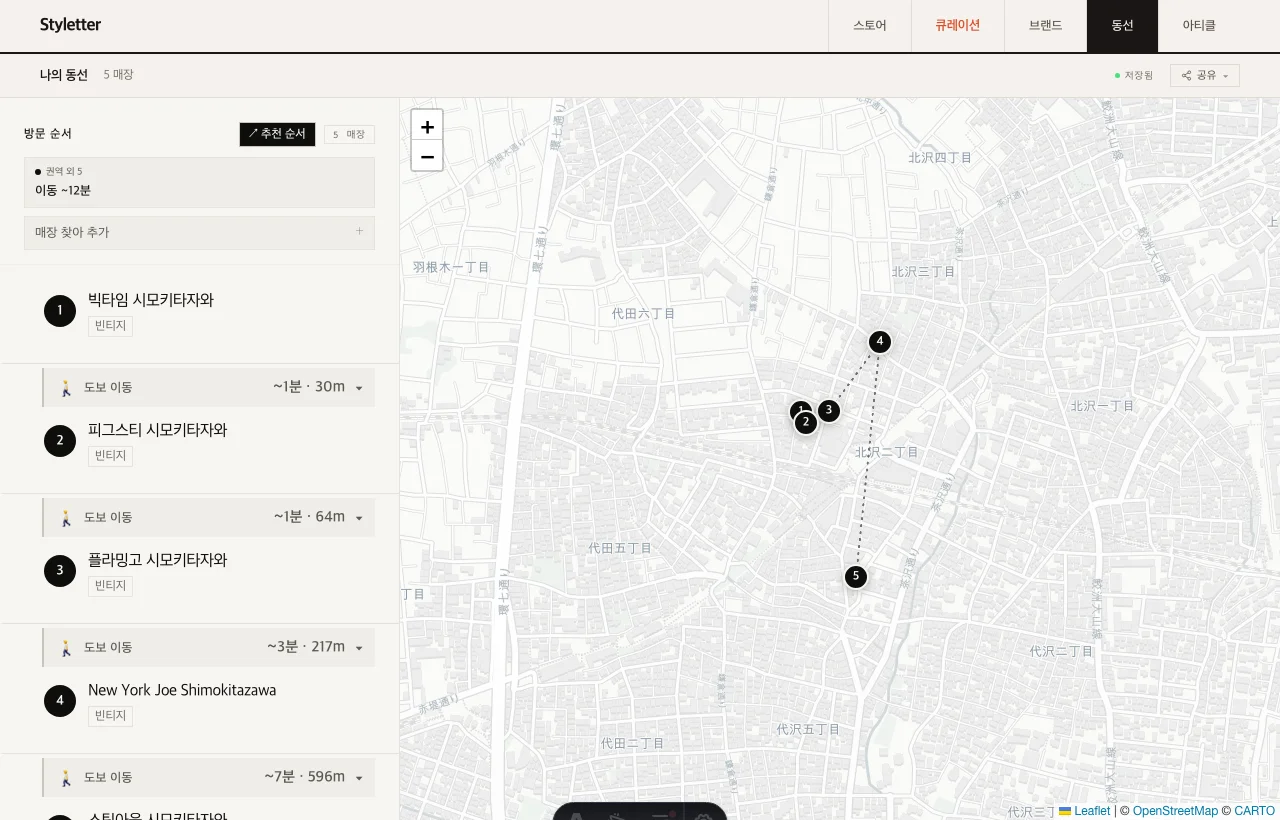1280x820 pixels.
Task: Expand the ~1분 · 30m walking segment
Action: (x=209, y=387)
